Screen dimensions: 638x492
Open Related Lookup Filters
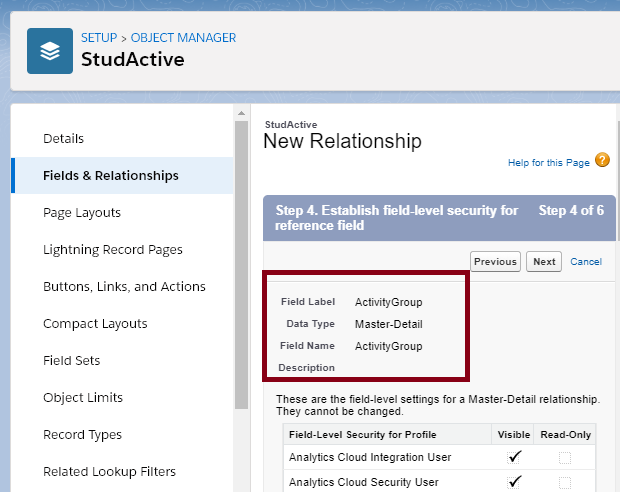click(x=109, y=472)
